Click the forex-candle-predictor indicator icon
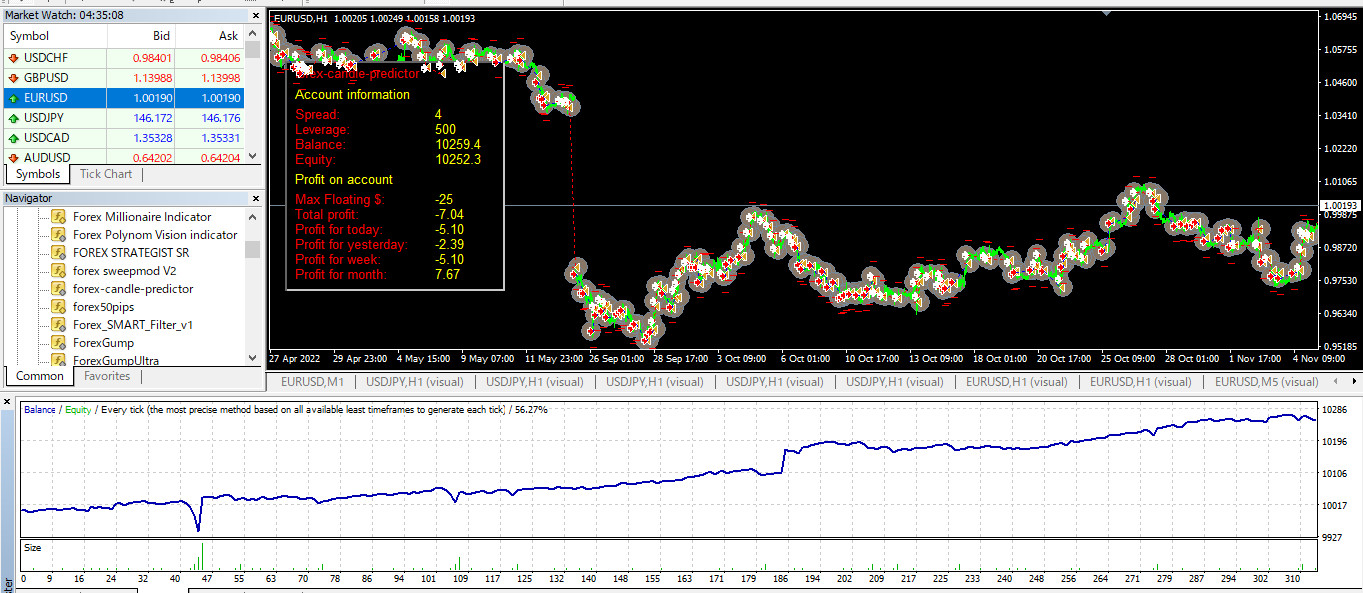The height and width of the screenshot is (593, 1363). [58, 289]
